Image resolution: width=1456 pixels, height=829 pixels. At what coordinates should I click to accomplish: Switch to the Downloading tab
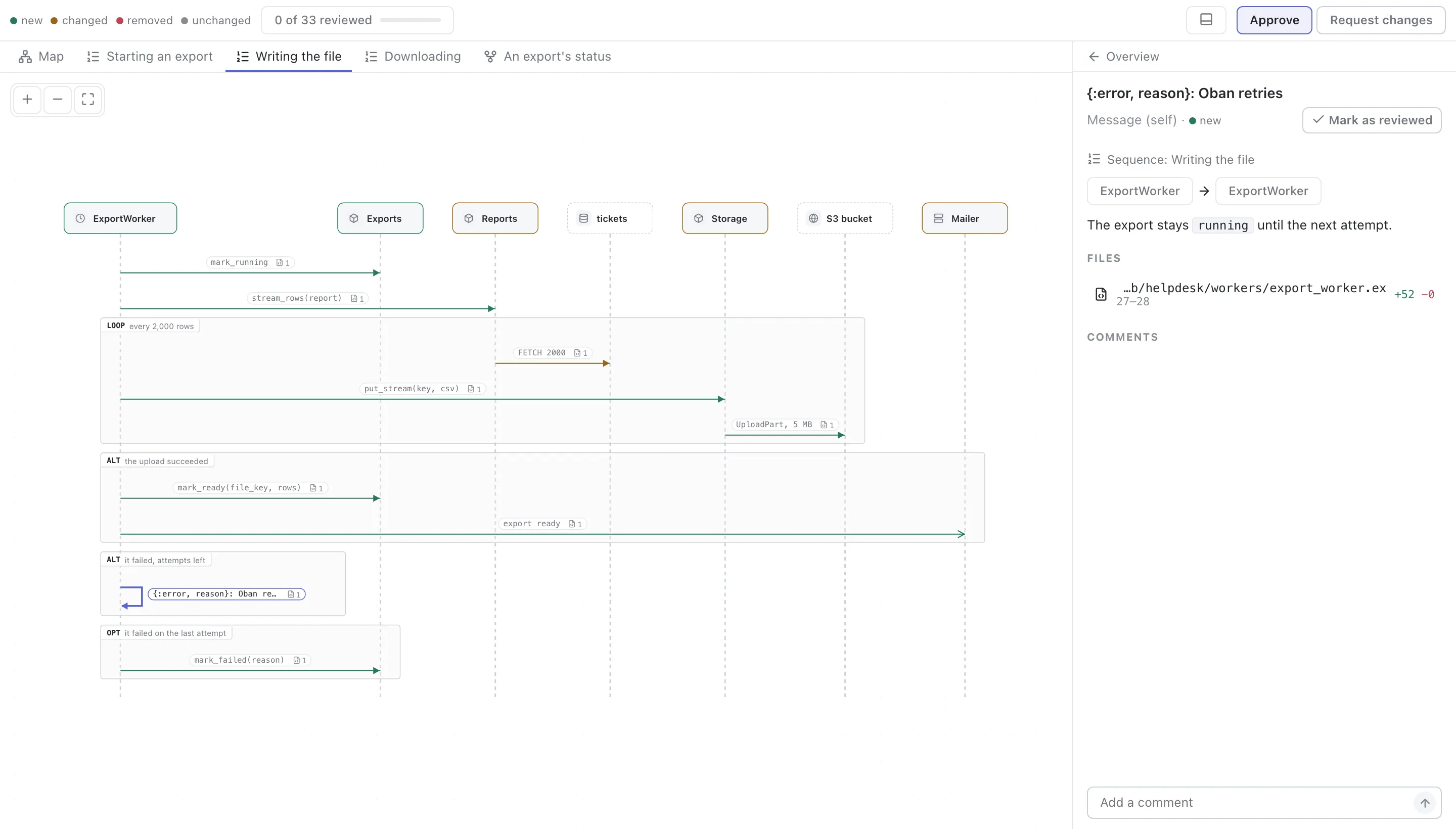coord(413,57)
